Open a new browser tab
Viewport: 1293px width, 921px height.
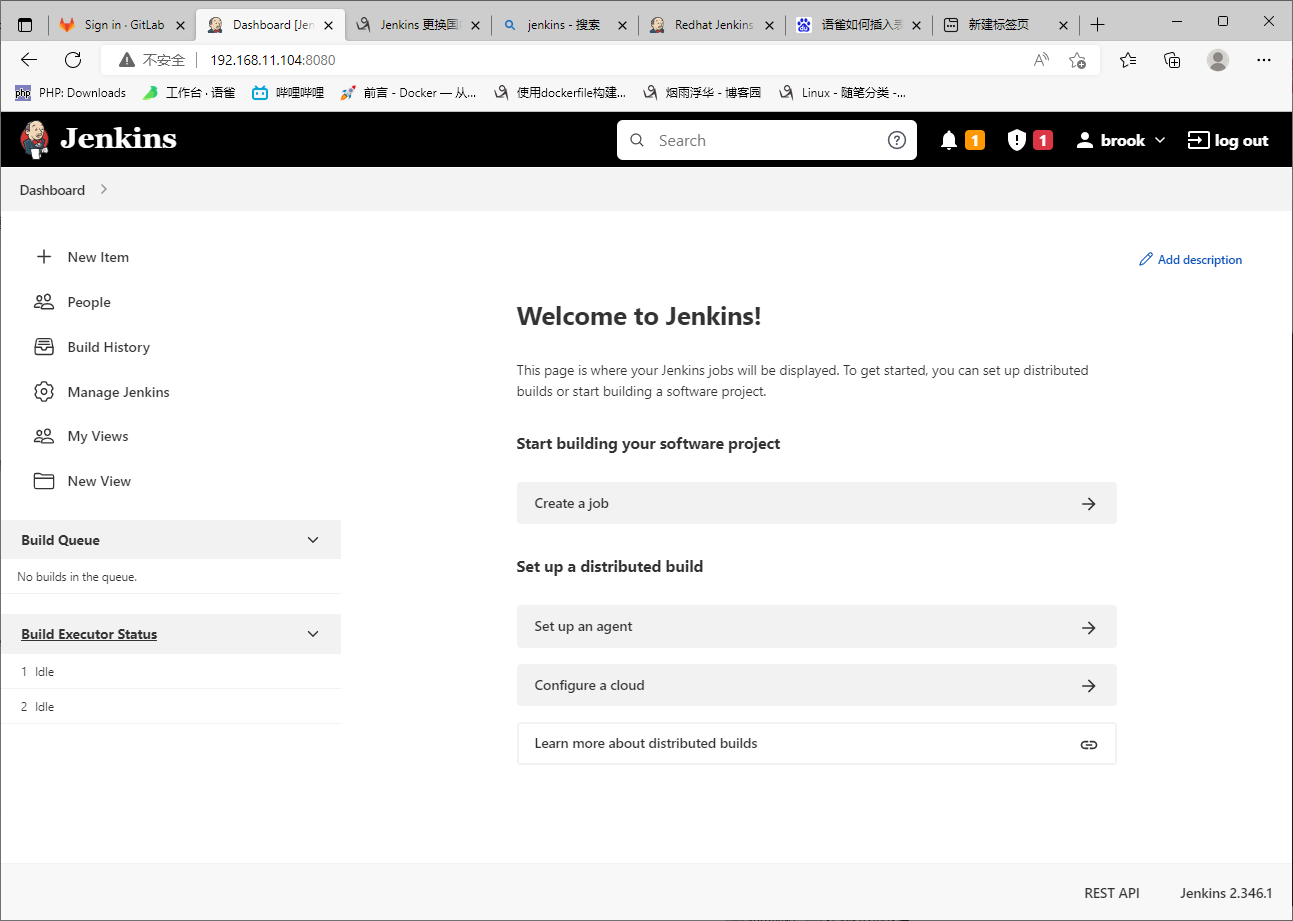point(1098,25)
